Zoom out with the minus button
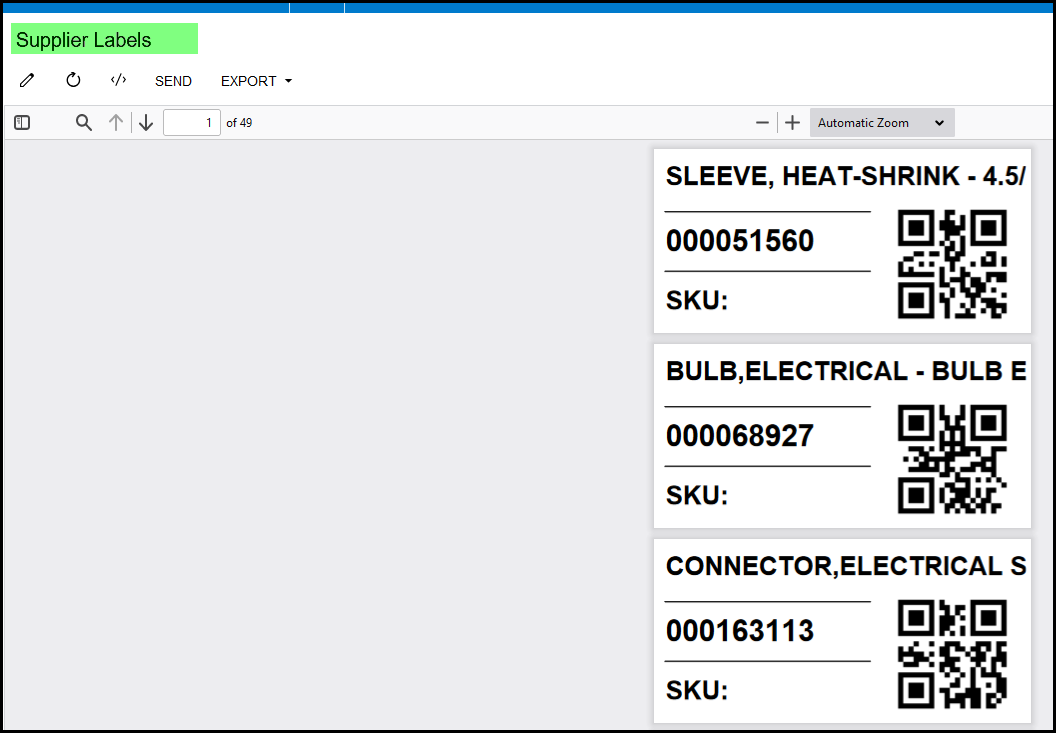The width and height of the screenshot is (1056, 733). coord(762,123)
